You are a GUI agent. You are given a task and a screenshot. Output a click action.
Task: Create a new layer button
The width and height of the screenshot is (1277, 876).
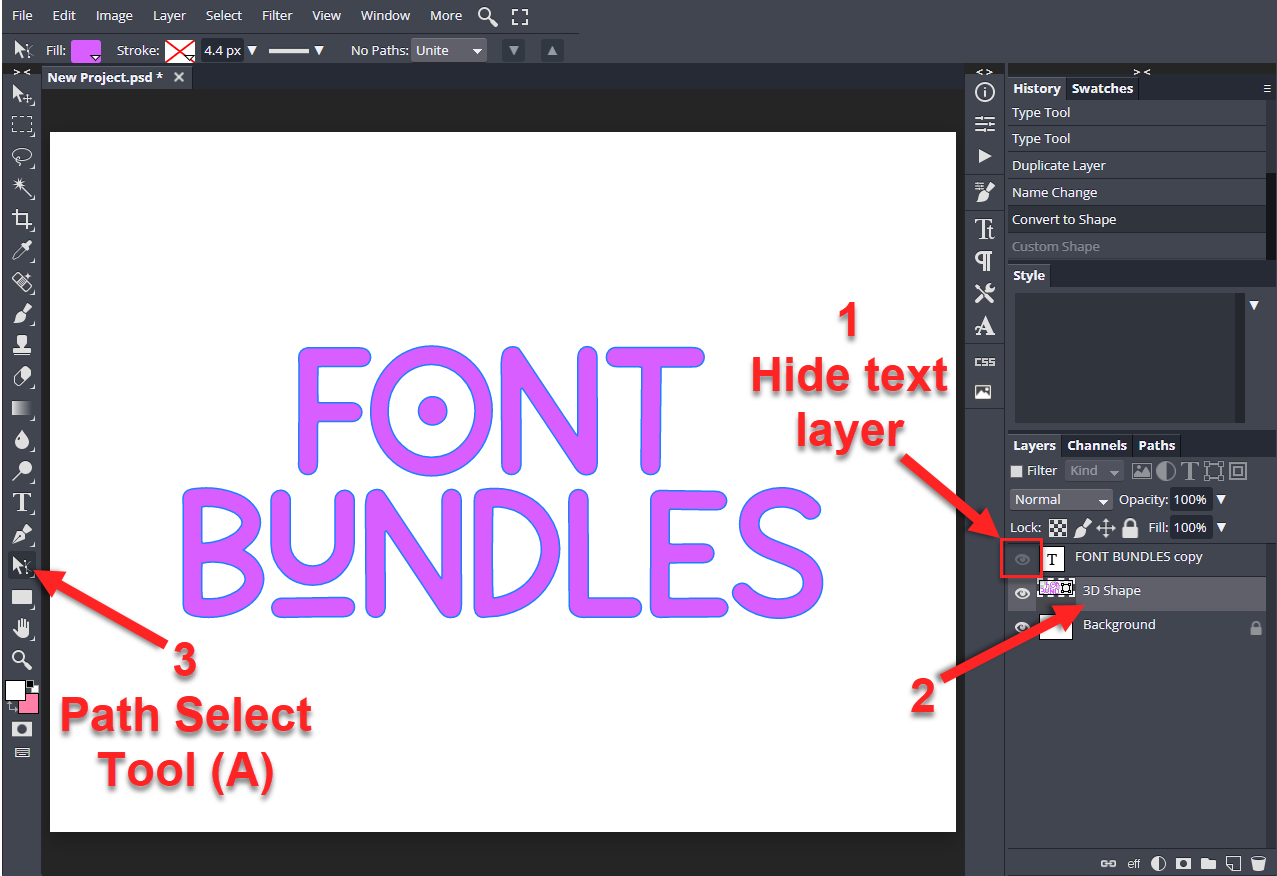1233,863
